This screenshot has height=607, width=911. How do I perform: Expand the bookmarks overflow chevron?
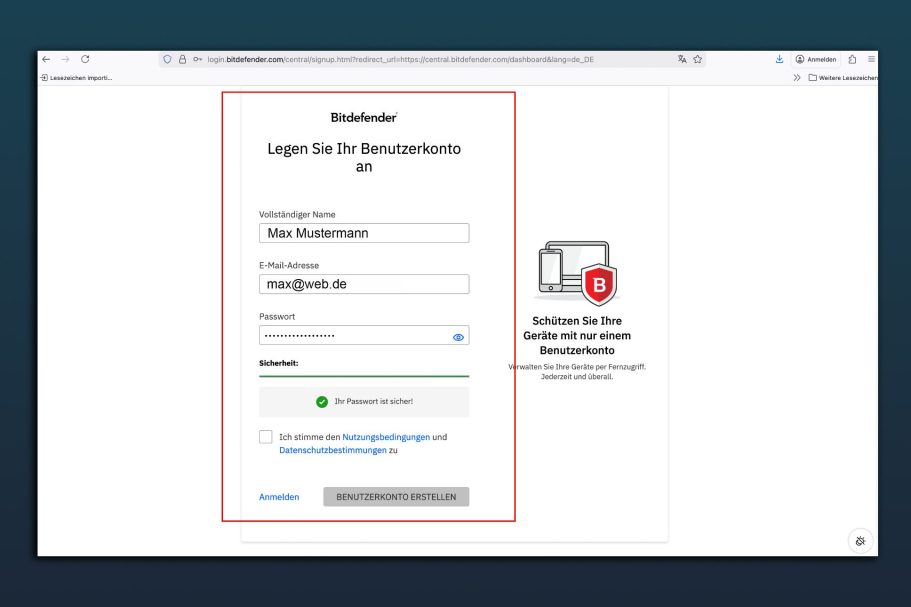pyautogui.click(x=797, y=78)
